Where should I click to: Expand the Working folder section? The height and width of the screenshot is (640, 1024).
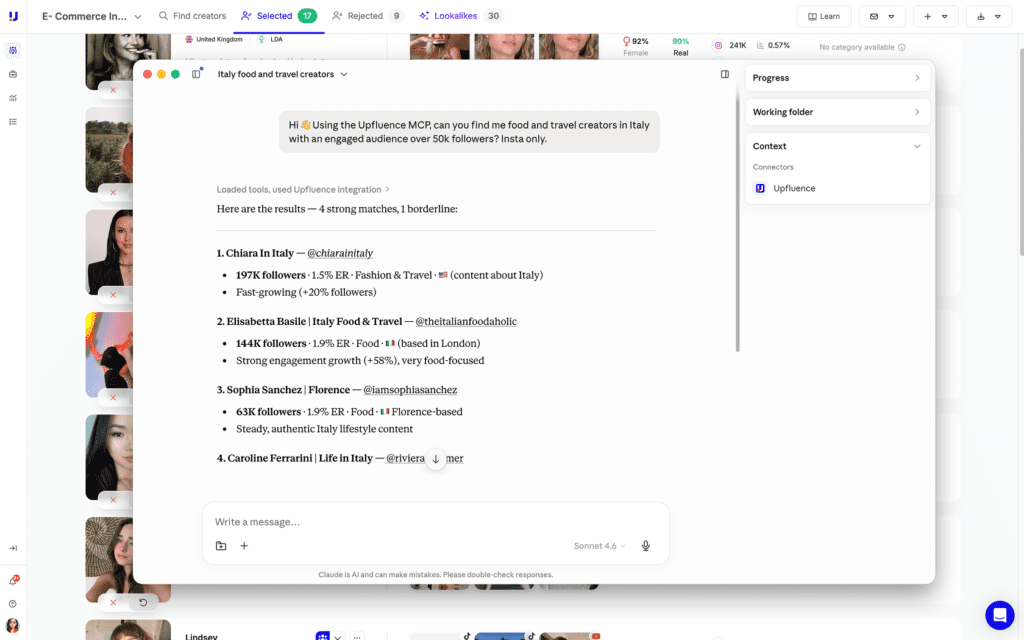click(x=837, y=112)
